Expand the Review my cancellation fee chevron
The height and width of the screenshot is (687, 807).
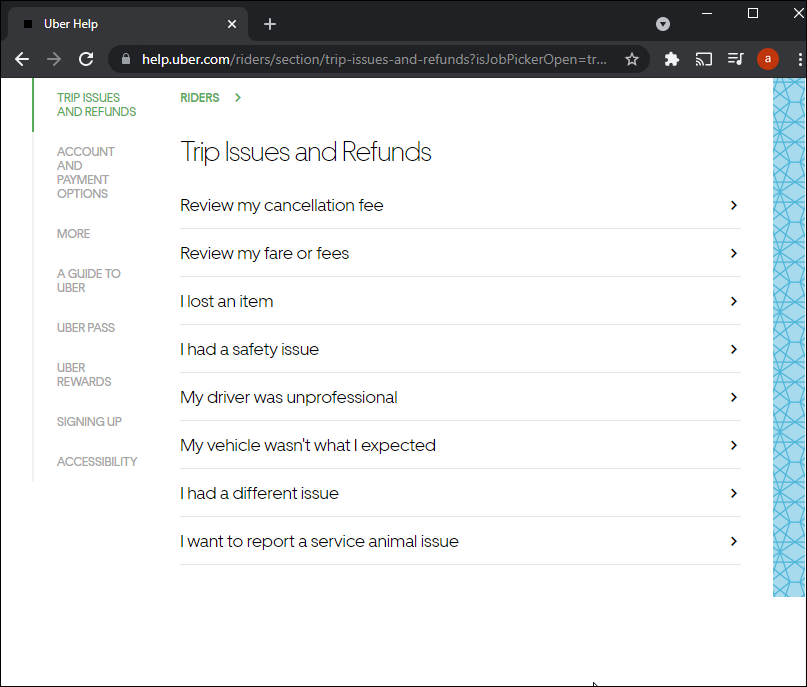(x=733, y=205)
